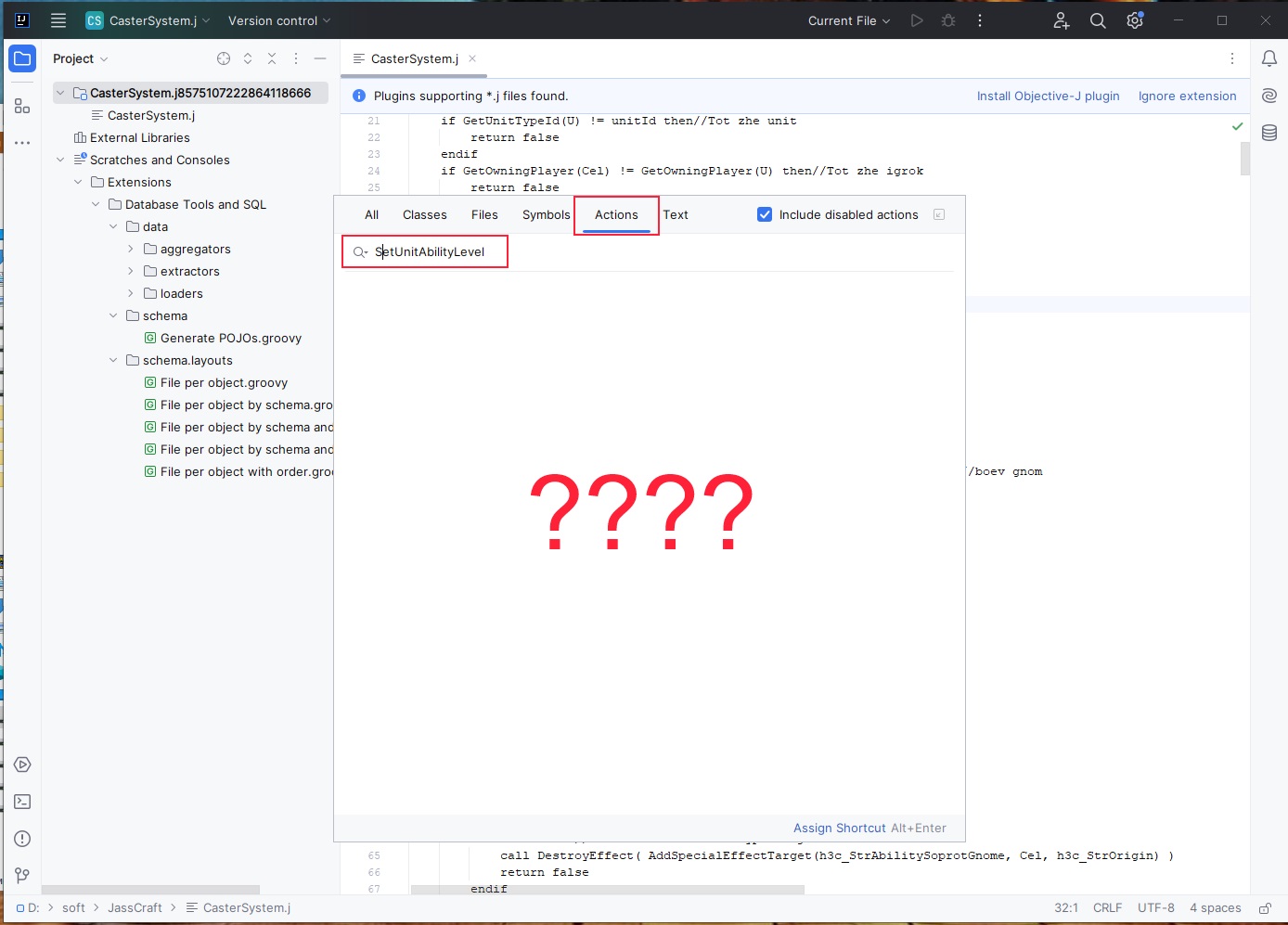Collapse Scratches and Consoles node
1288x925 pixels.
(x=61, y=160)
